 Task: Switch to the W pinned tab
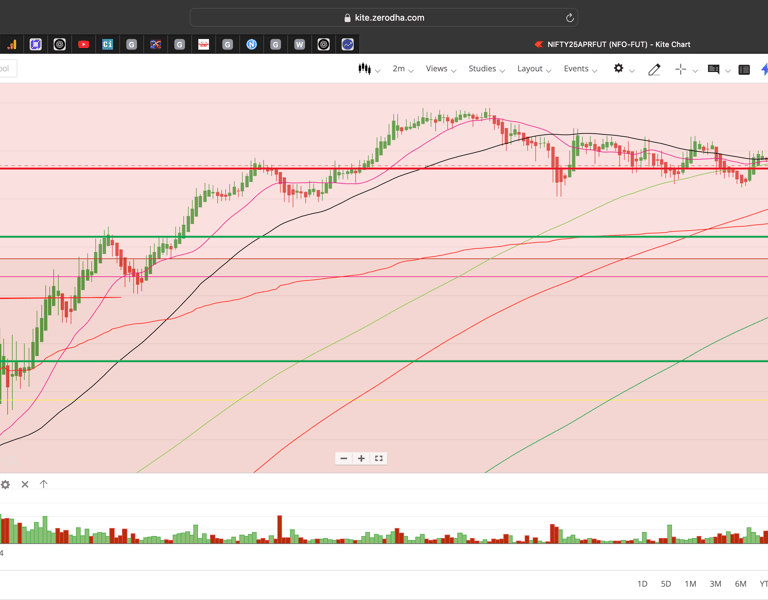pyautogui.click(x=299, y=45)
